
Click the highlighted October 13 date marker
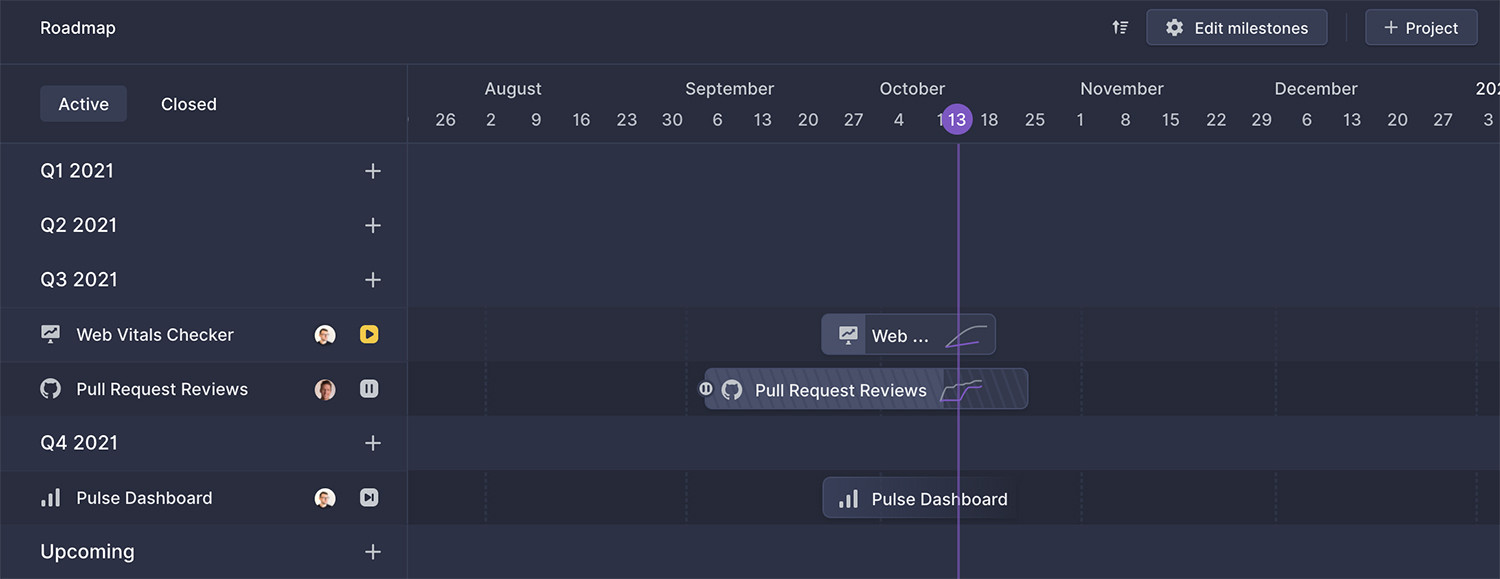click(x=955, y=118)
